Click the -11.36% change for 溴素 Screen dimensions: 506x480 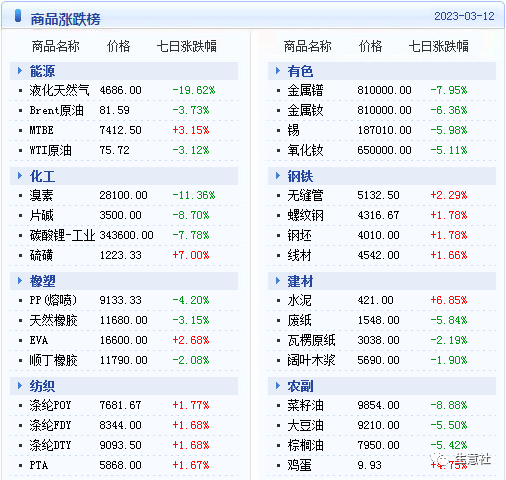tap(194, 195)
